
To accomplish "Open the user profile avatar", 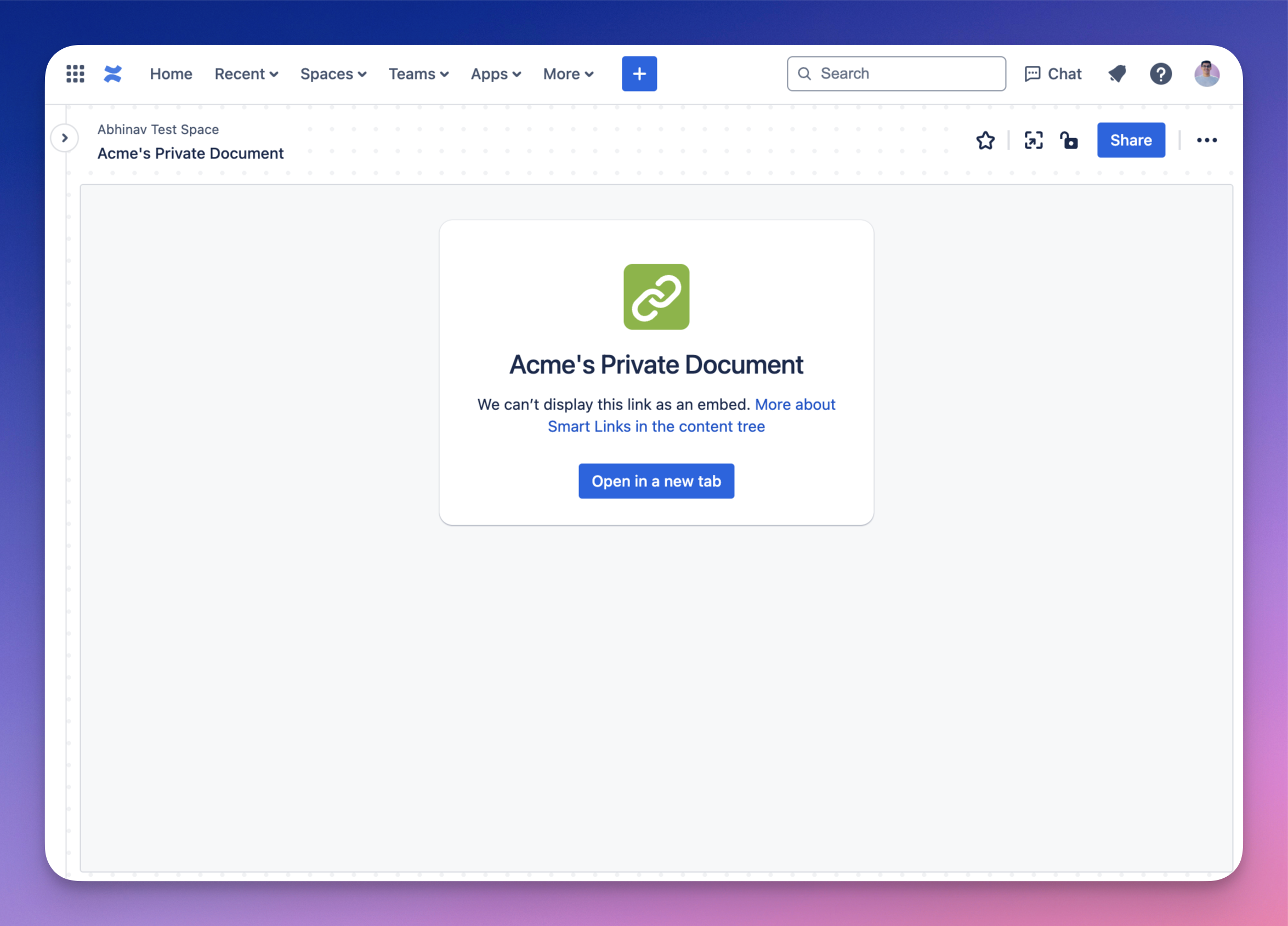I will [x=1206, y=74].
